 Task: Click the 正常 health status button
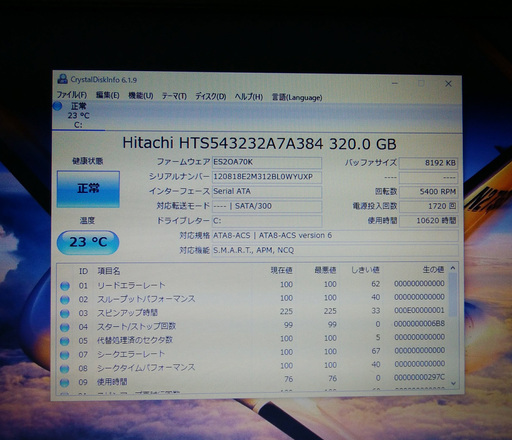pos(88,189)
